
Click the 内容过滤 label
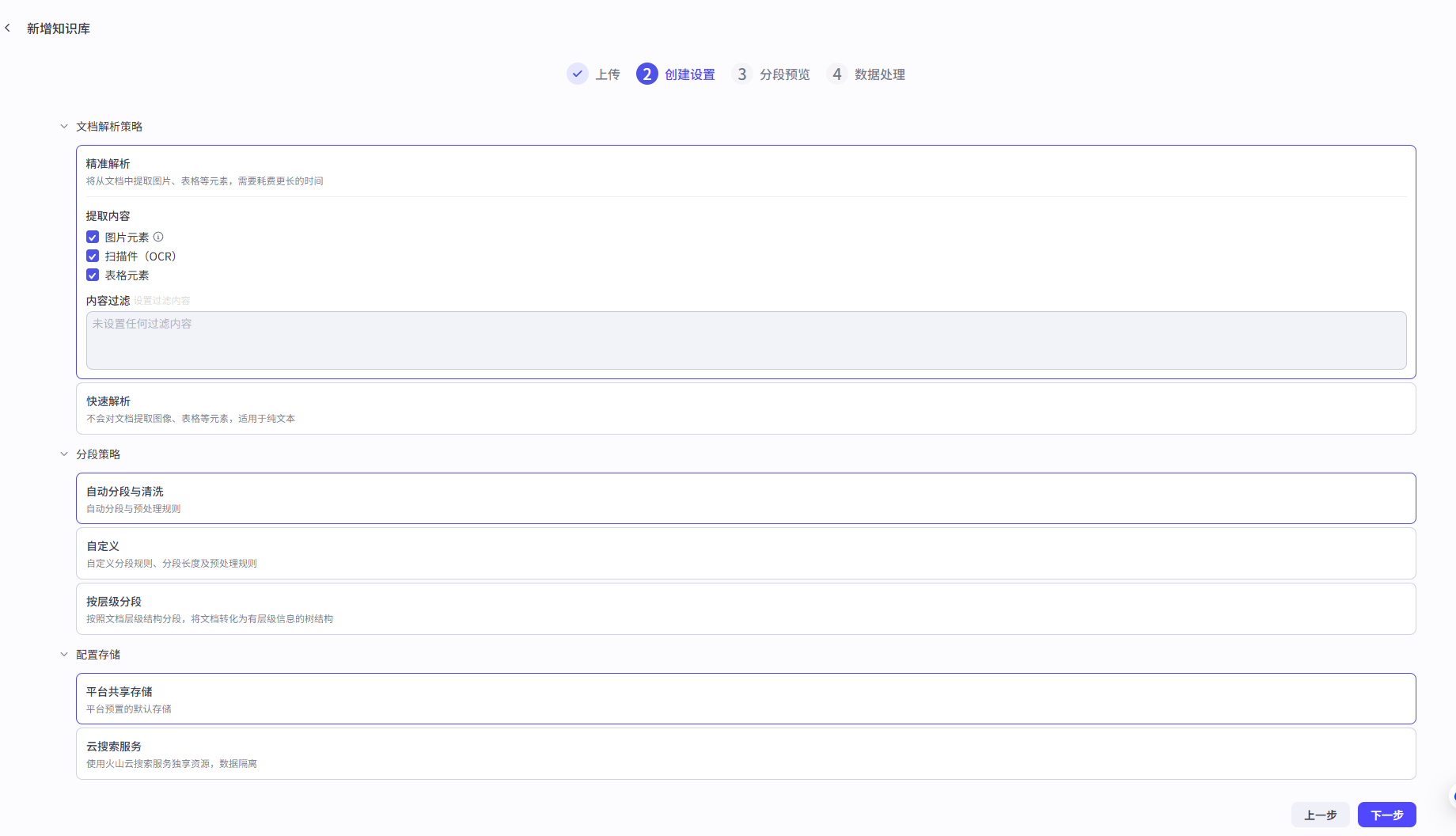pos(108,300)
